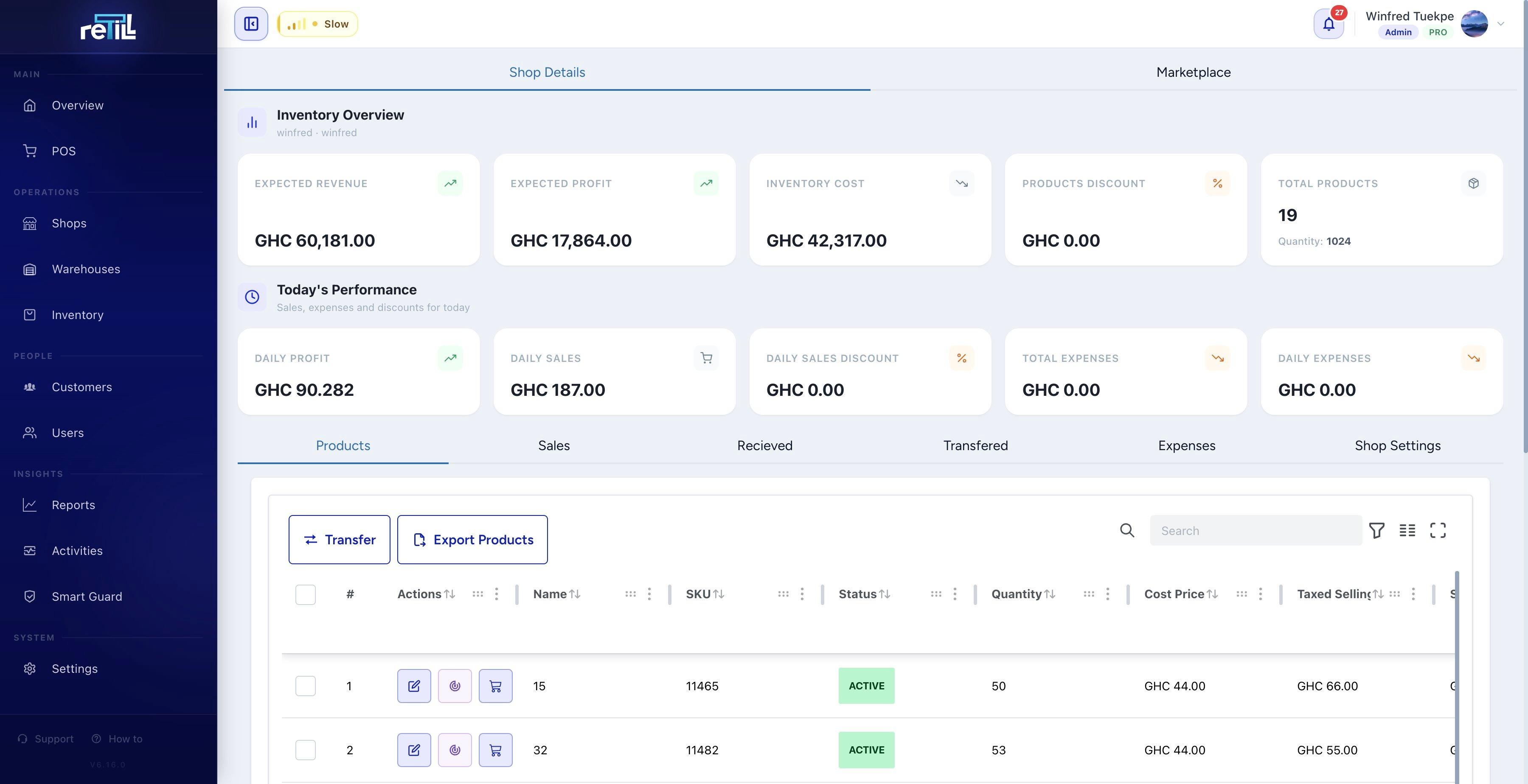Click the cart icon in row 2

(x=496, y=750)
